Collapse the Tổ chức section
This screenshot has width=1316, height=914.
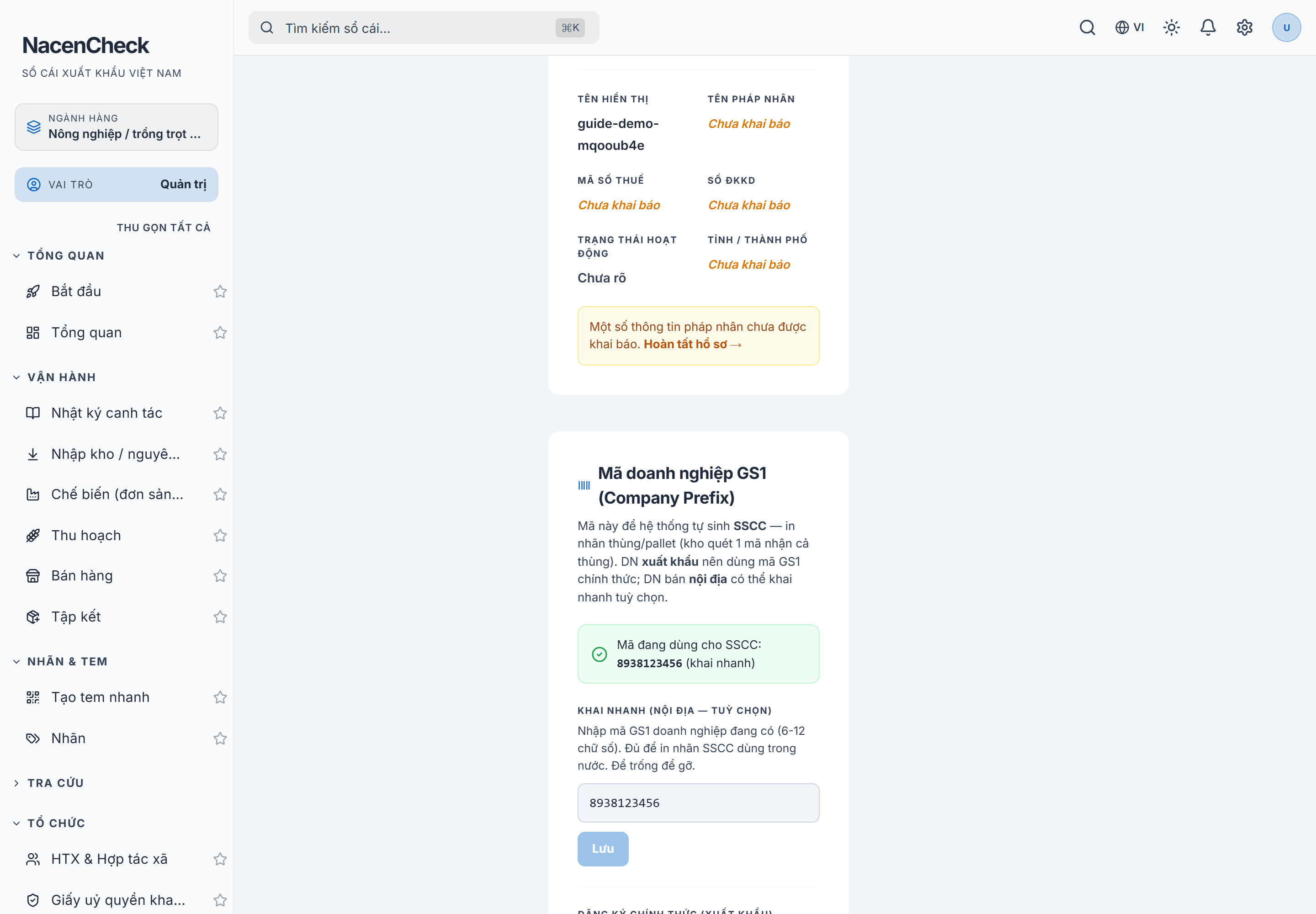[49, 823]
